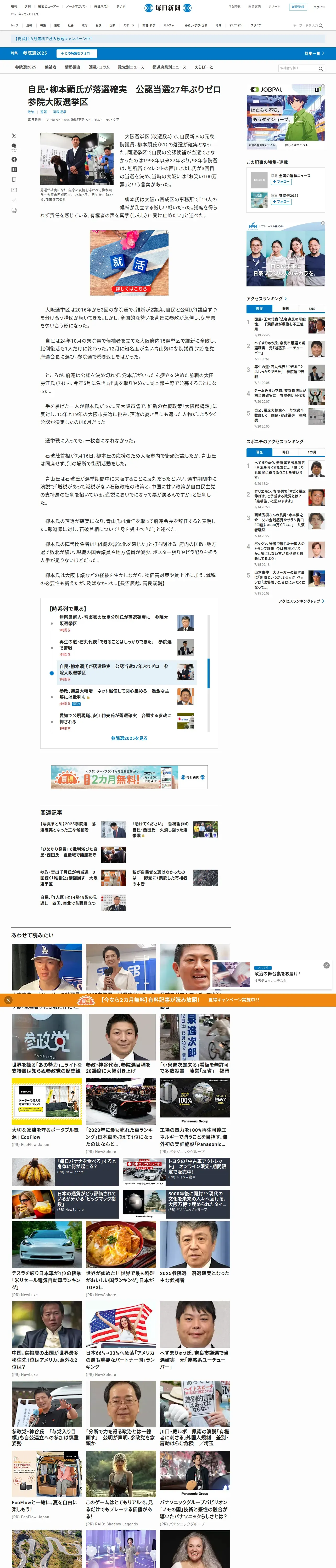This screenshot has width=336, height=1568.
Task: Open the 宅配申込 header link
Action: point(235,7)
